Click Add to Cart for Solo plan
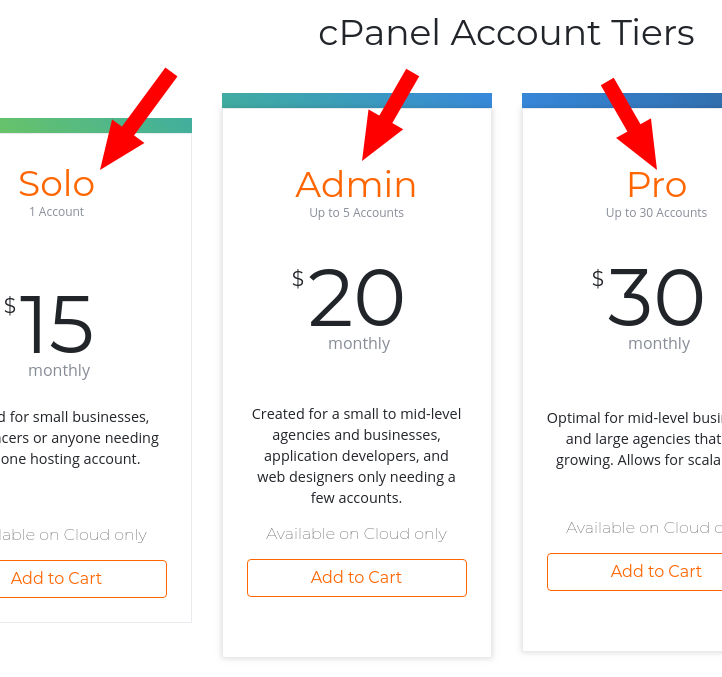The height and width of the screenshot is (677, 722). click(83, 579)
